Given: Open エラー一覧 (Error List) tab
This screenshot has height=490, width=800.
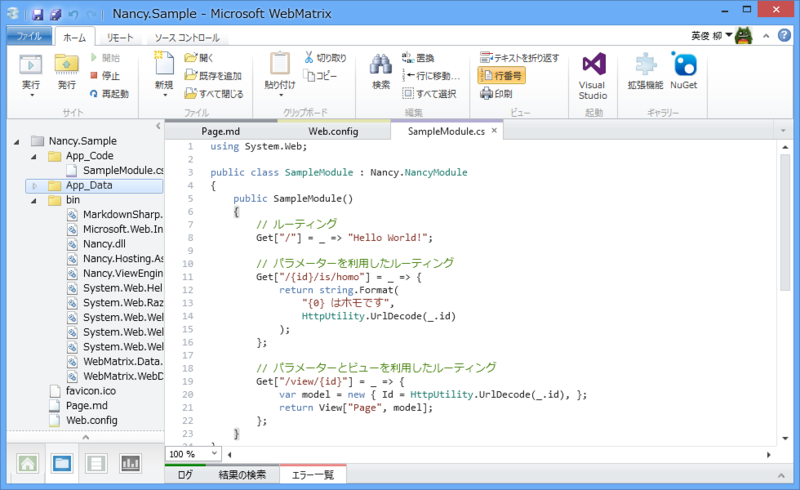Looking at the screenshot, I should coord(313,475).
